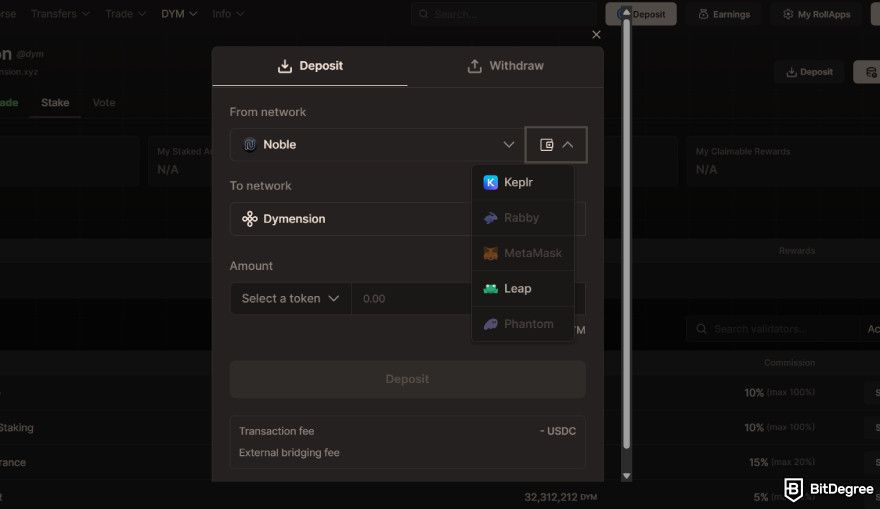Switch to the Vote tab
880x509 pixels.
[104, 103]
